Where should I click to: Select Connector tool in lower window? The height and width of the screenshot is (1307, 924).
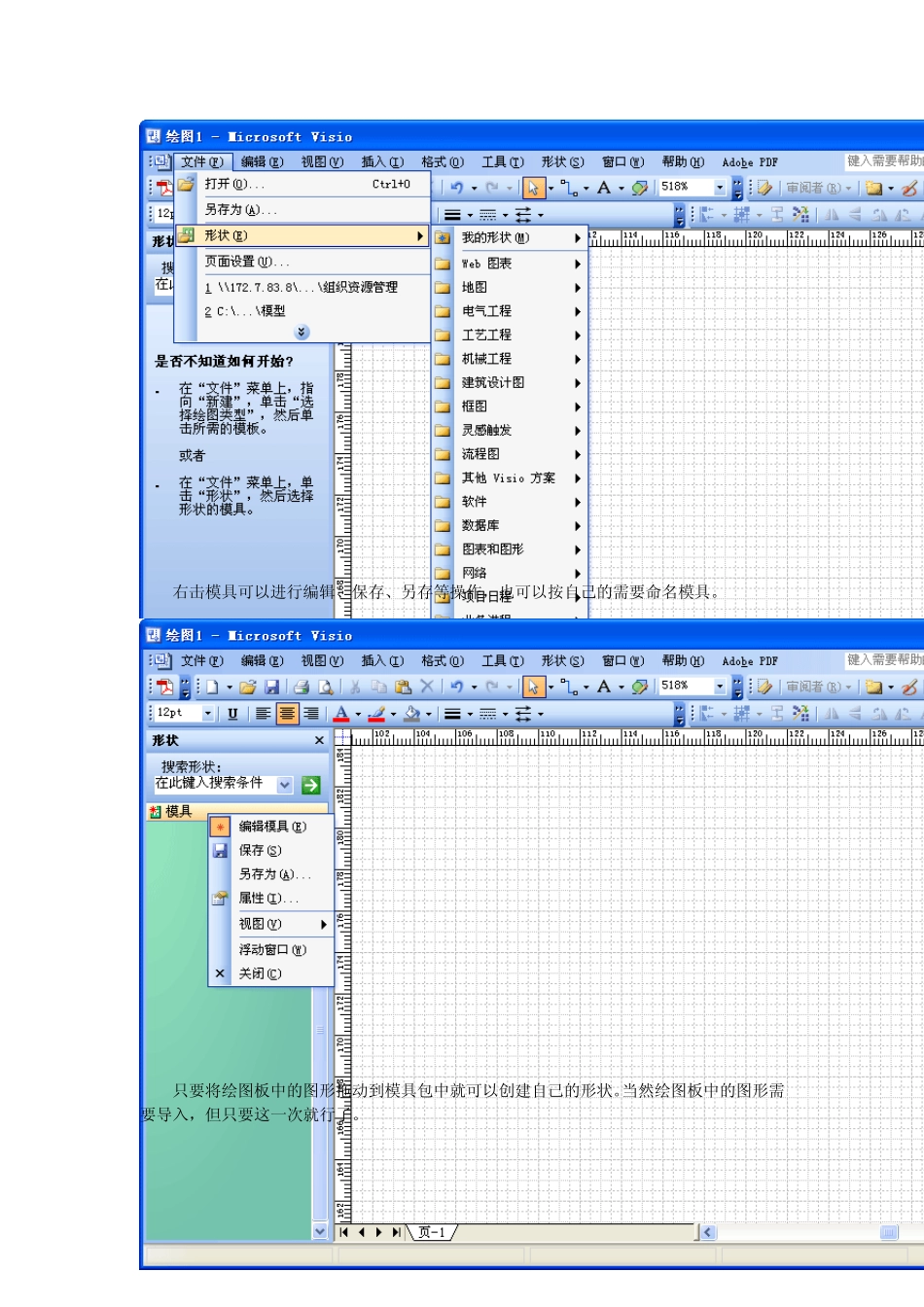tap(569, 687)
